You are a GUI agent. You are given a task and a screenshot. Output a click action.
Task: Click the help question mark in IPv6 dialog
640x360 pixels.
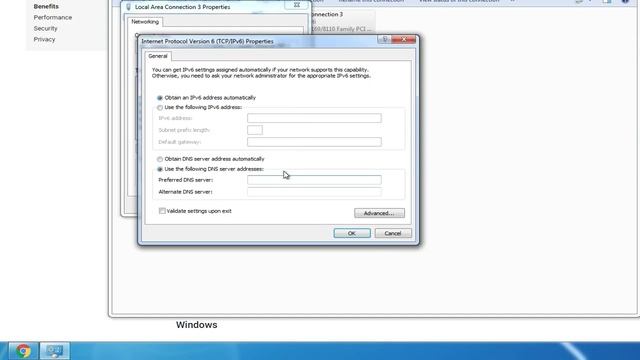point(384,40)
